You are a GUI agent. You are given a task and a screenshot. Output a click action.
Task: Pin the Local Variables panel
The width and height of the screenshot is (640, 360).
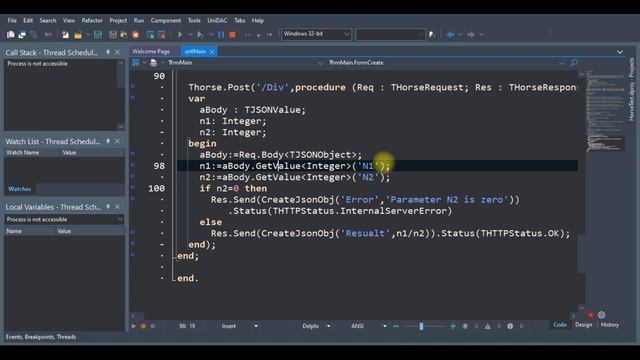pyautogui.click(x=108, y=207)
